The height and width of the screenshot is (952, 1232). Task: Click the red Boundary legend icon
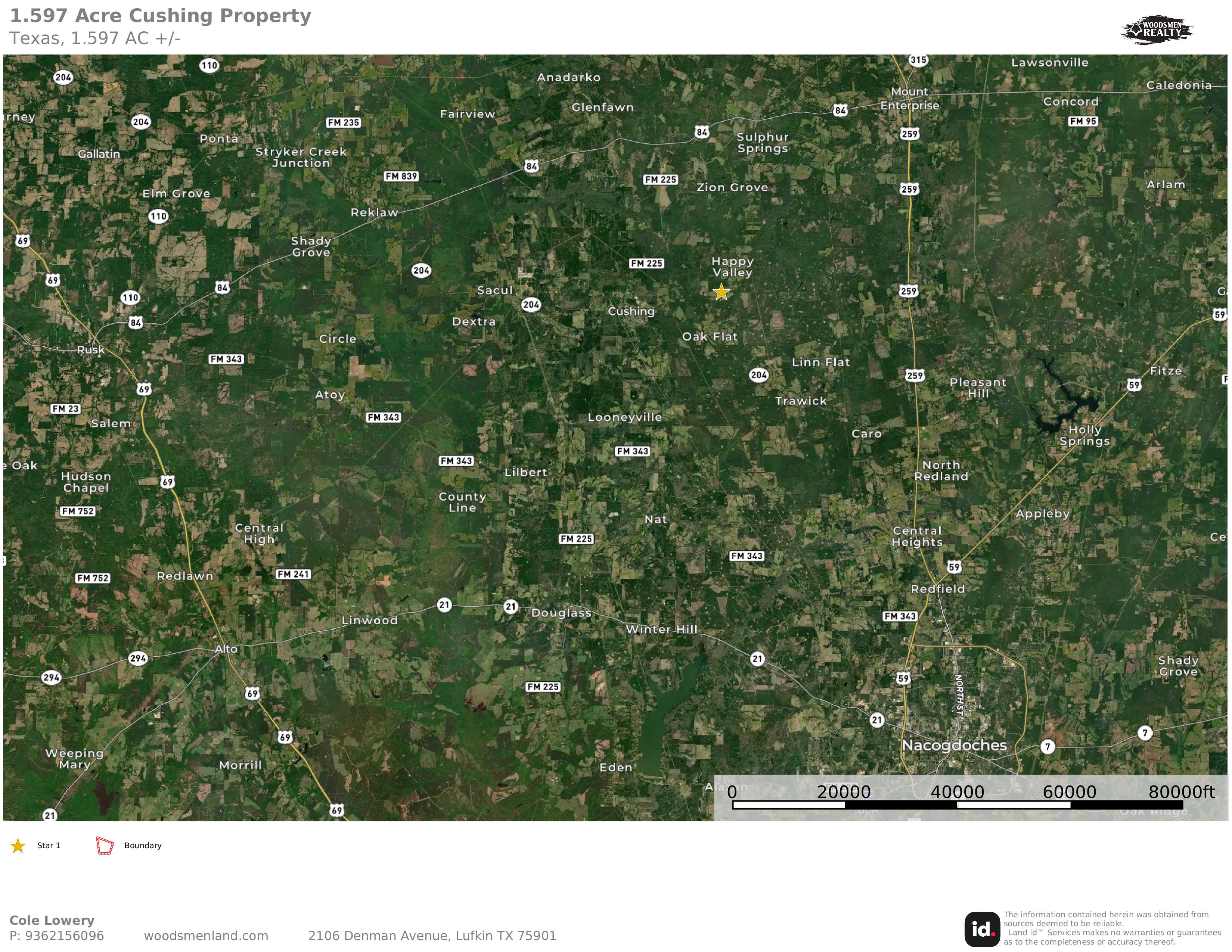105,845
